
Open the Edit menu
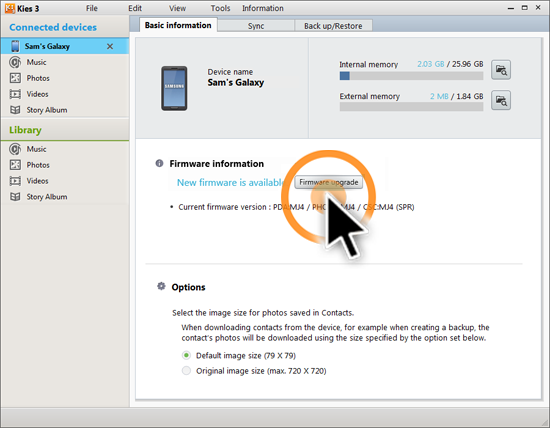pyautogui.click(x=135, y=8)
